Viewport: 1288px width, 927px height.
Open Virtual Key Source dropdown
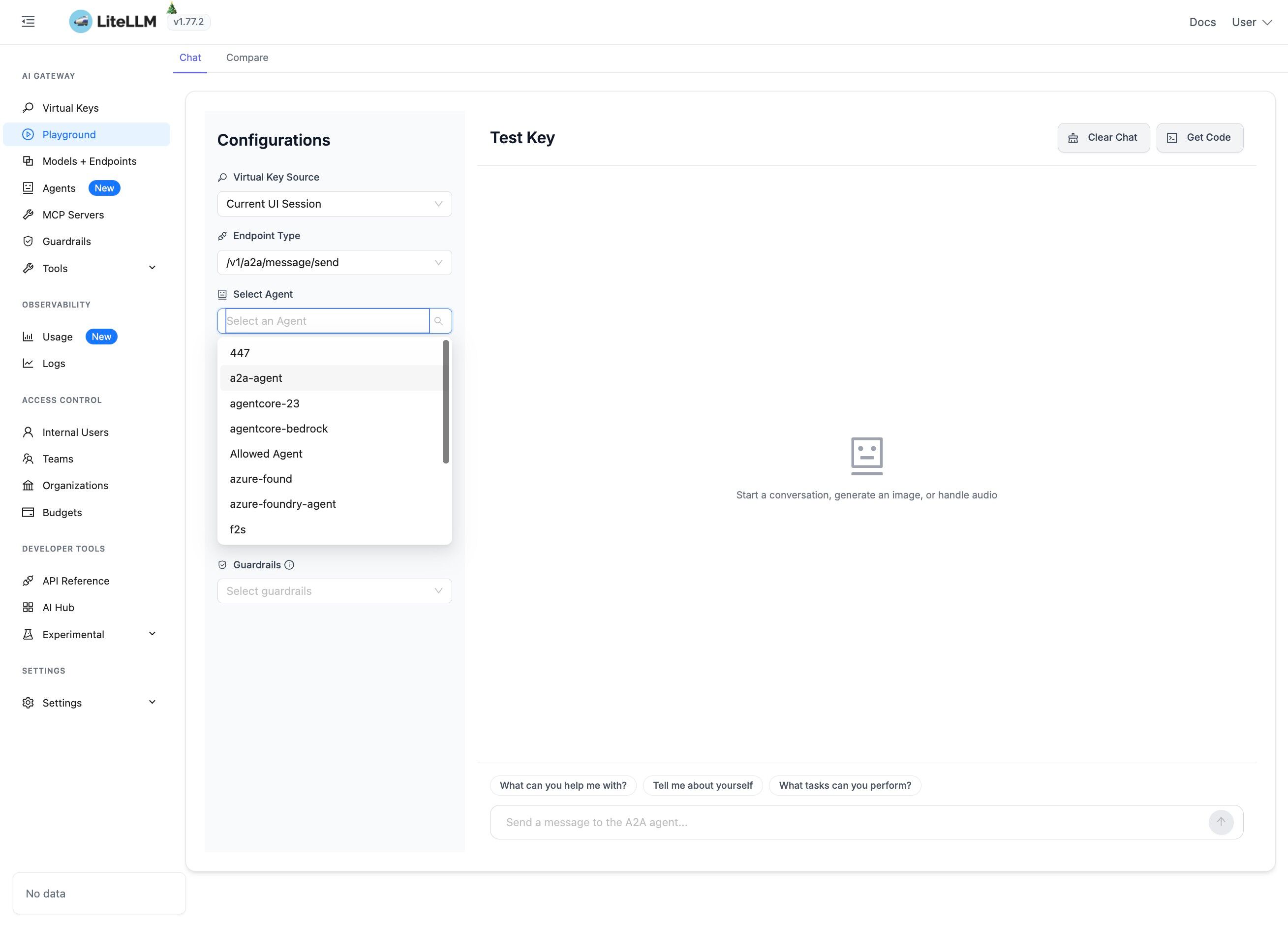[334, 204]
